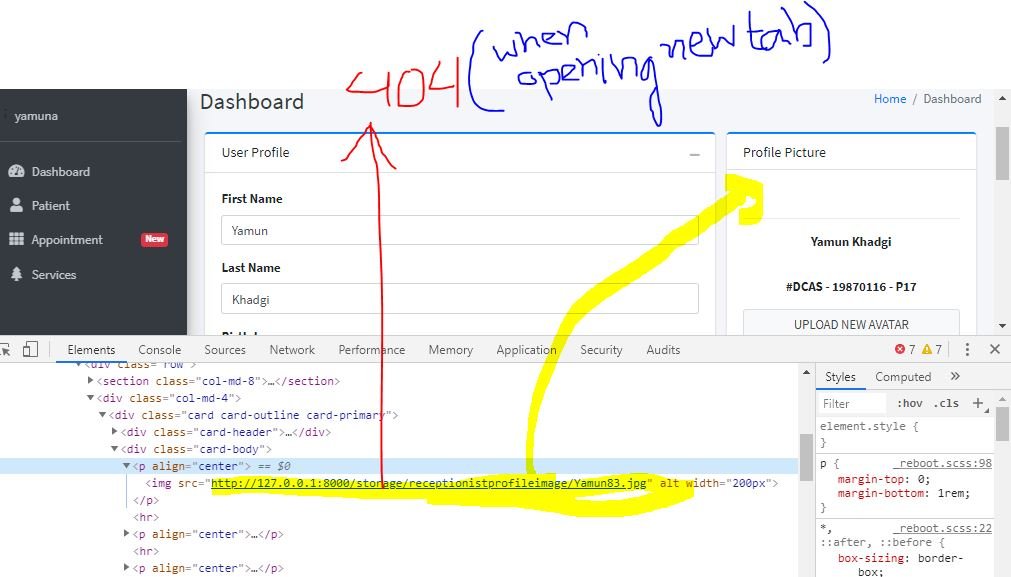
Task: Open the Dashboard sidebar item
Action: 61,171
